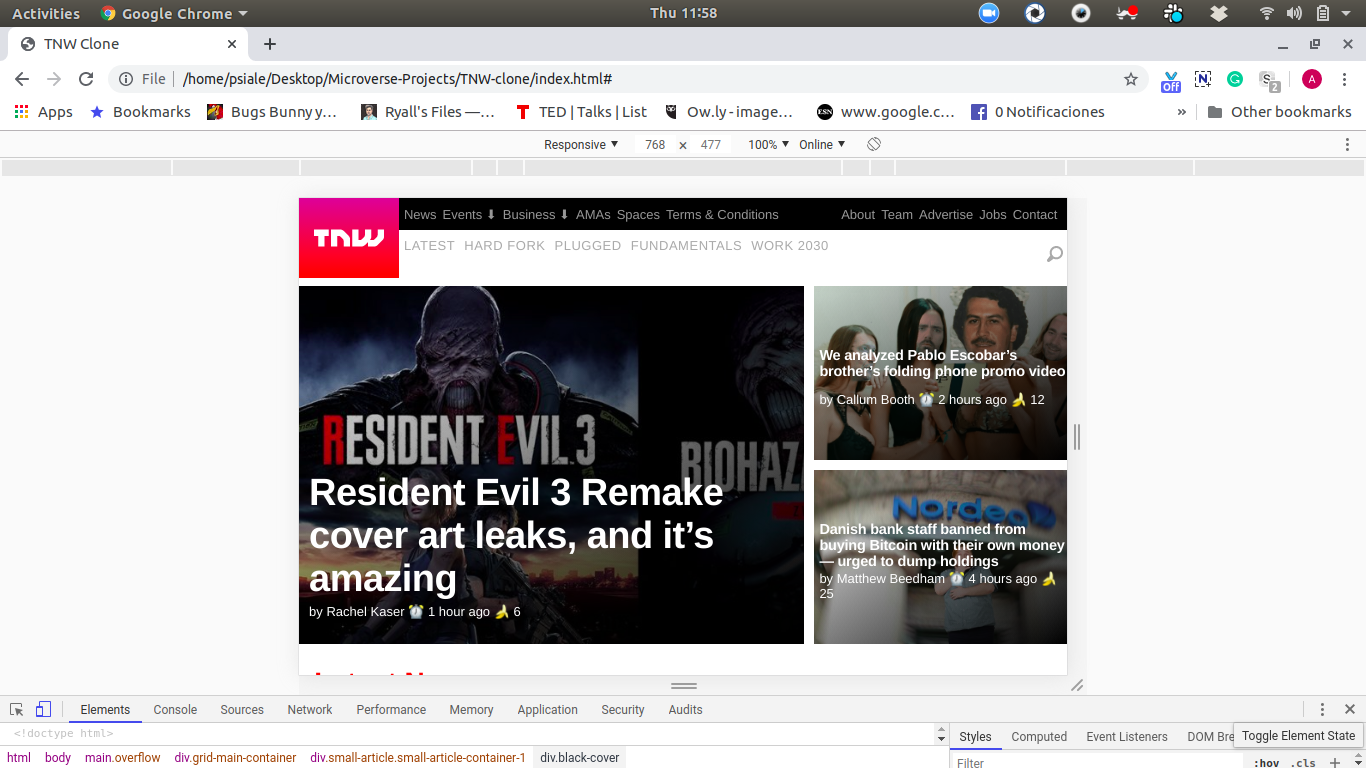1366x768 pixels.
Task: Open the Danish bank Bitcoin article
Action: tap(942, 545)
